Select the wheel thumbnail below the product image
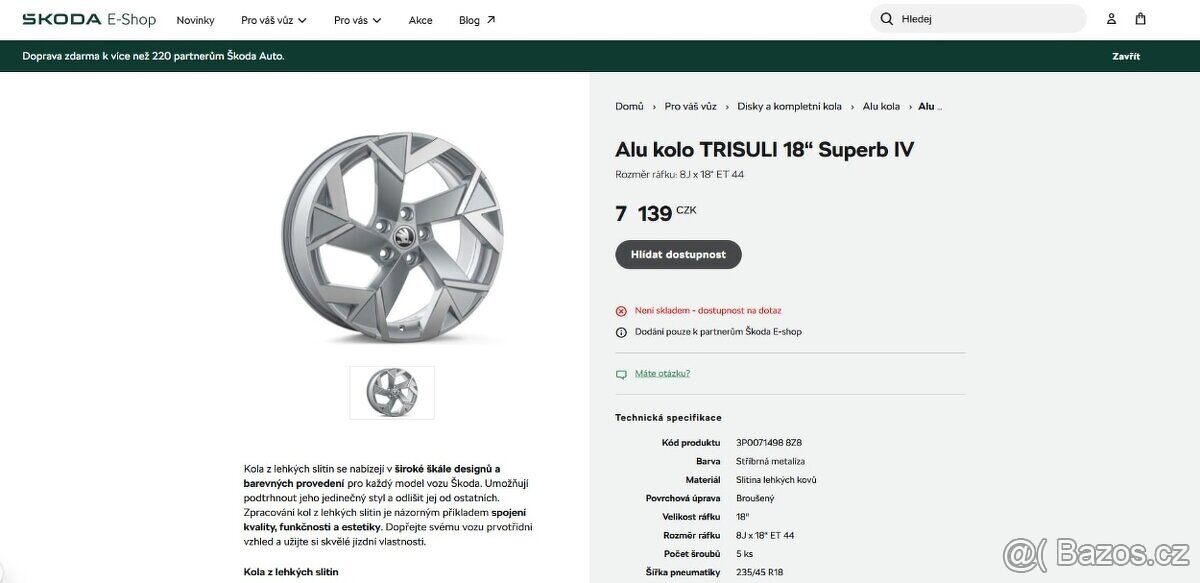Screen dimensions: 1200x583 [x=392, y=392]
